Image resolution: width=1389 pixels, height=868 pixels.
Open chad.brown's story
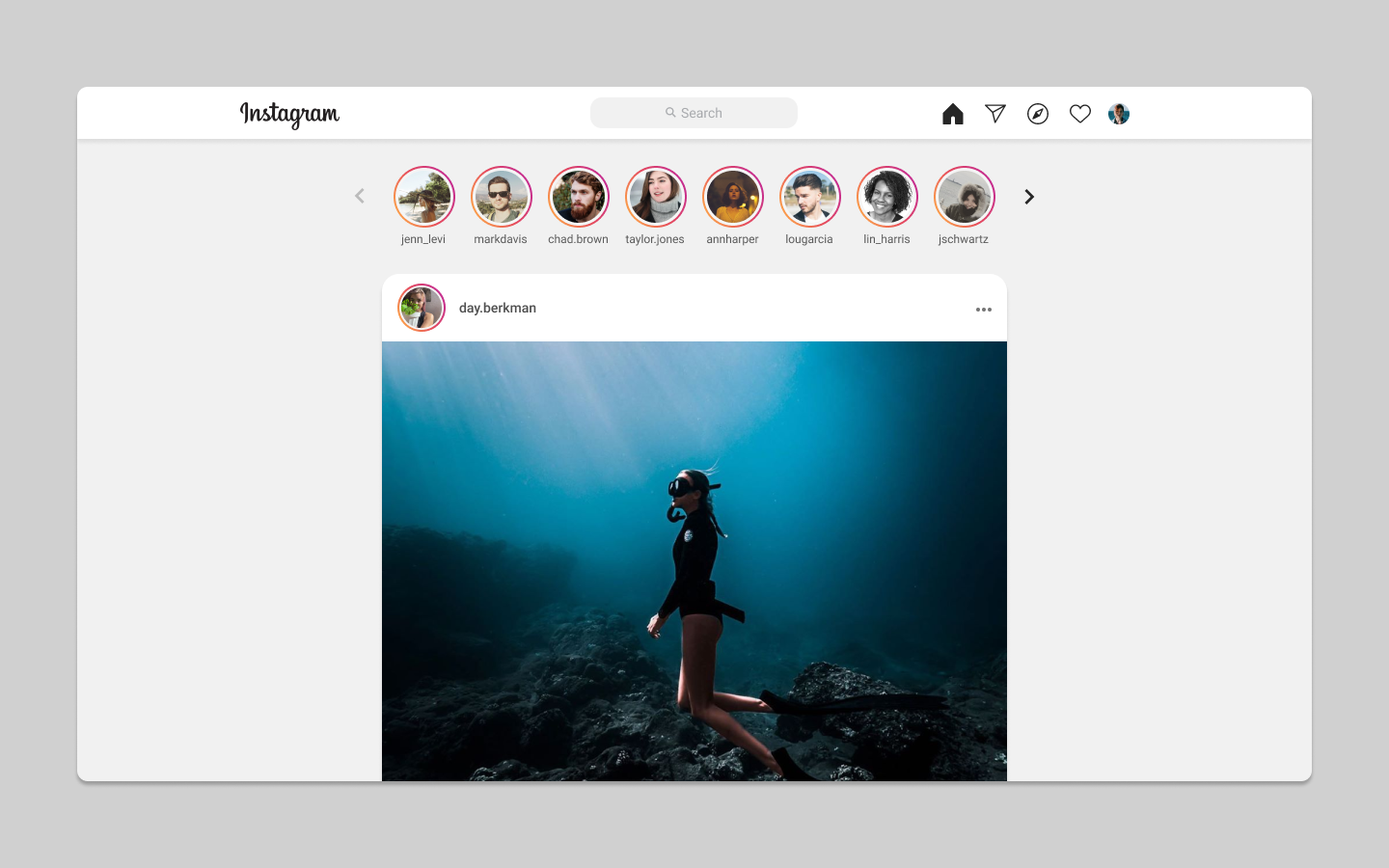click(578, 196)
